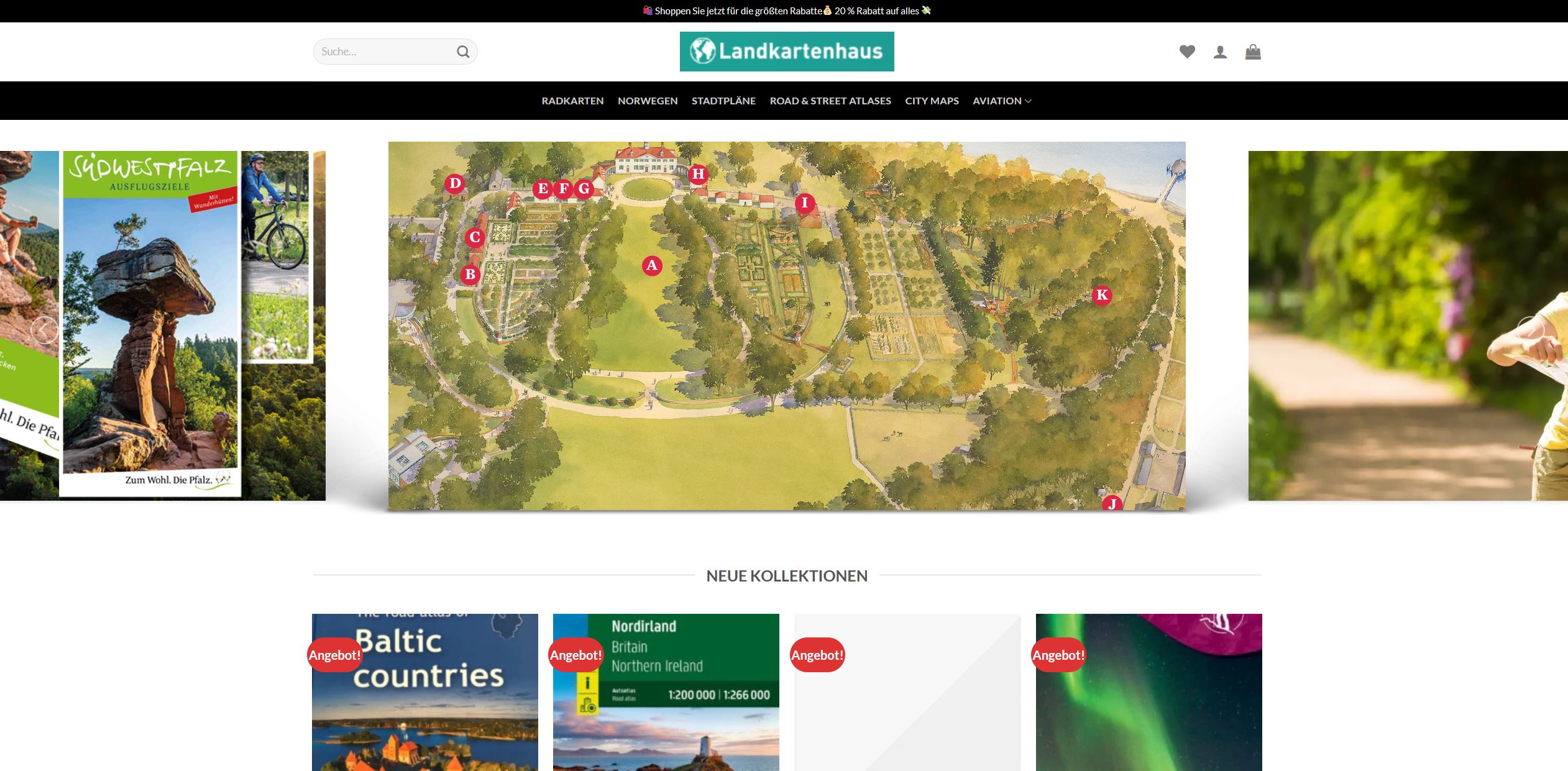Click the search magnifier icon
Viewport: 1568px width, 771px height.
tap(463, 52)
